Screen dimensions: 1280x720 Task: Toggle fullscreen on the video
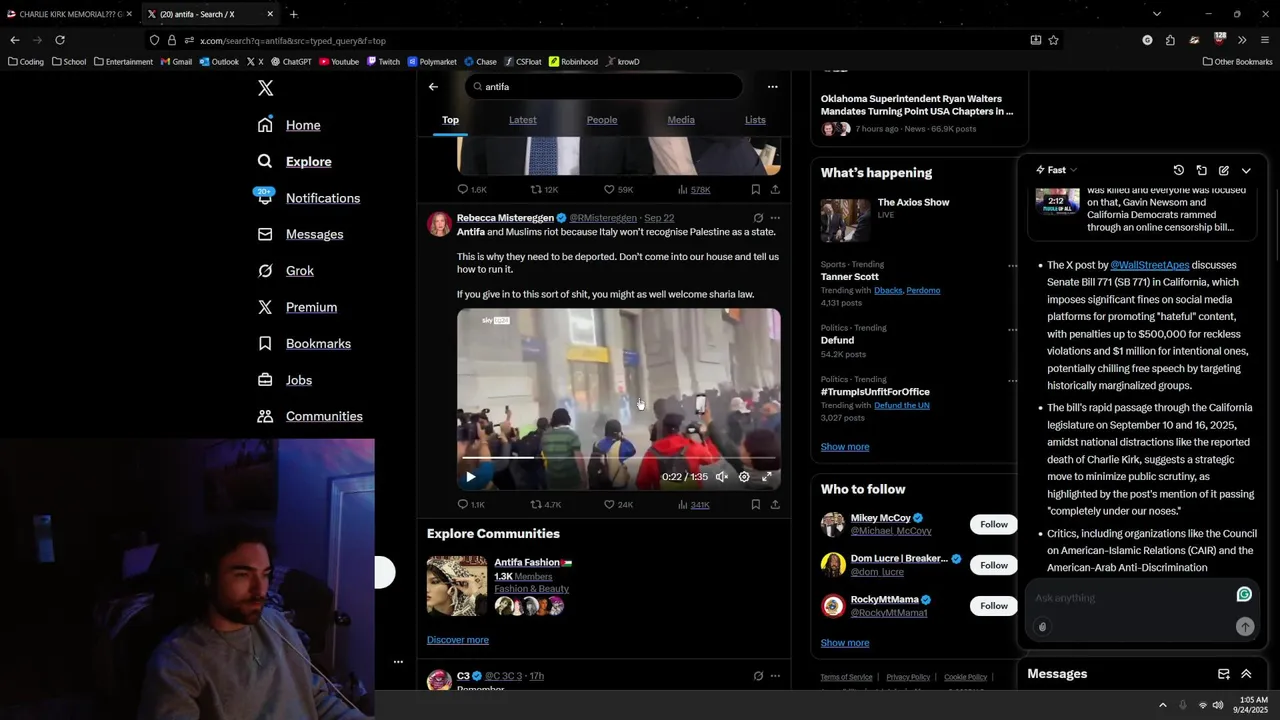767,477
